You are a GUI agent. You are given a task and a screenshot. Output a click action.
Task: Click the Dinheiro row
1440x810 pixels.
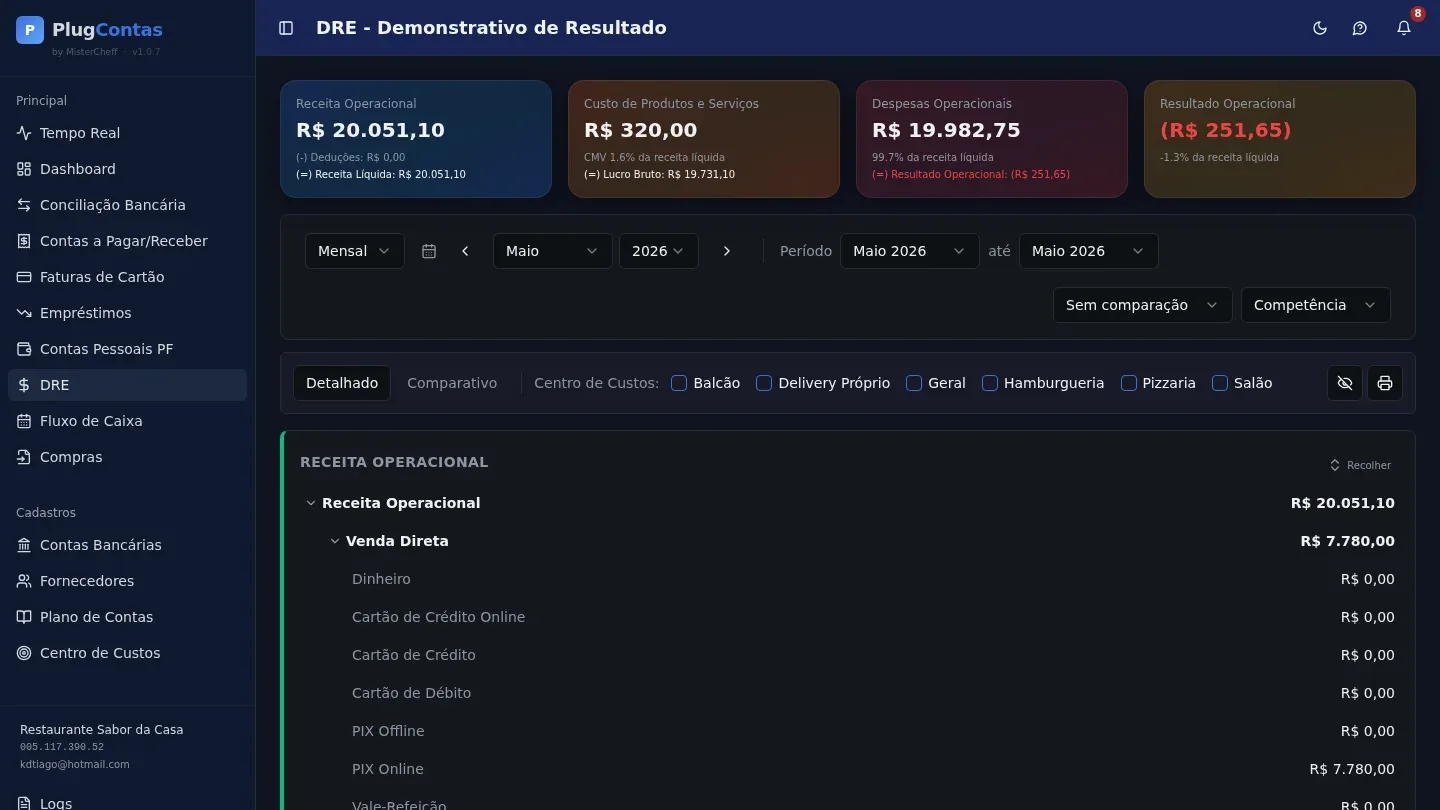point(849,579)
